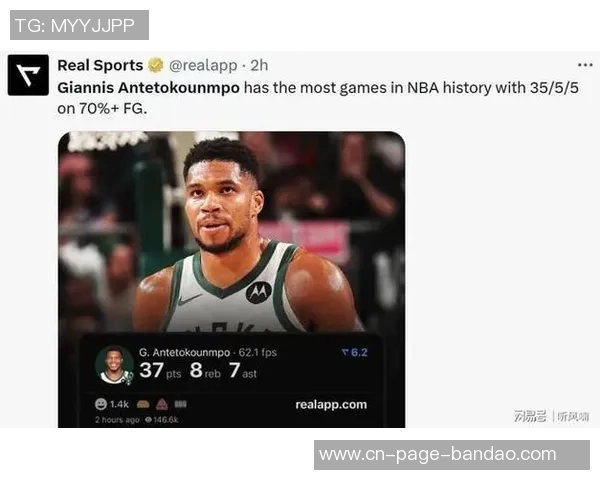Click the round Giannis player headshot

pyautogui.click(x=114, y=366)
